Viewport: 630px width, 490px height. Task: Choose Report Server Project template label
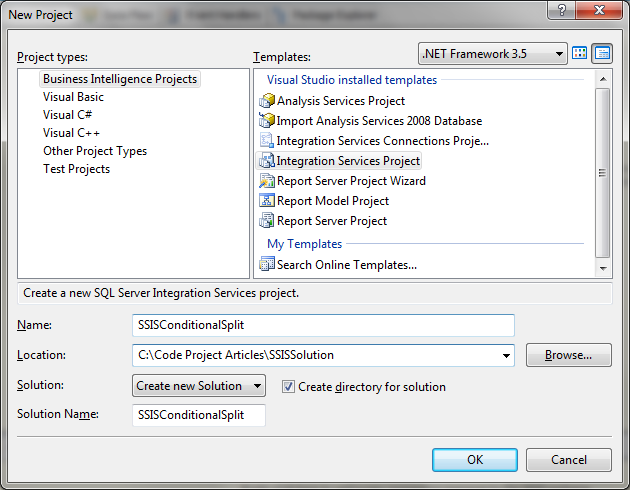tap(332, 221)
